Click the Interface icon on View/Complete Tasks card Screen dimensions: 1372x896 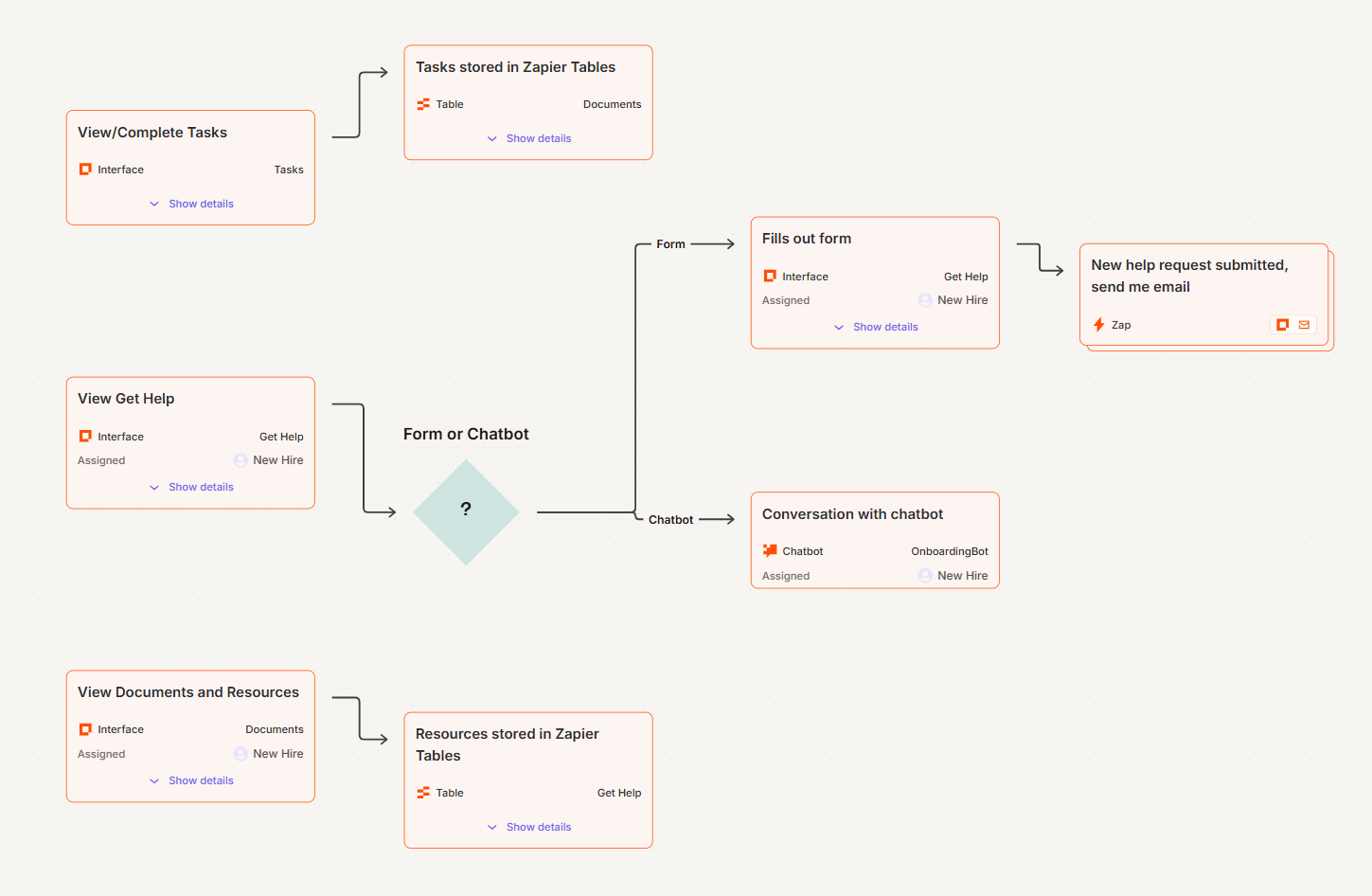click(86, 169)
